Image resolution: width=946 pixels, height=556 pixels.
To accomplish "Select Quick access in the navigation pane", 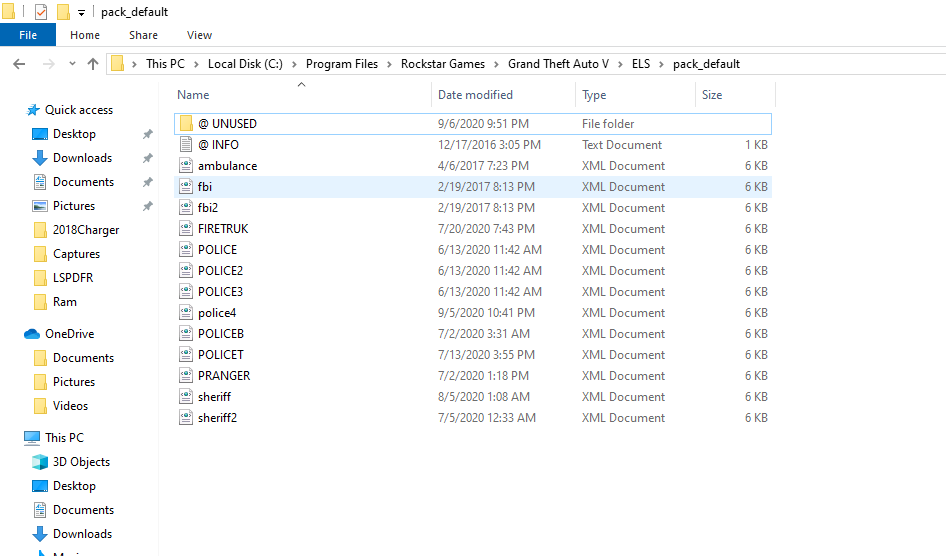I will tap(78, 110).
